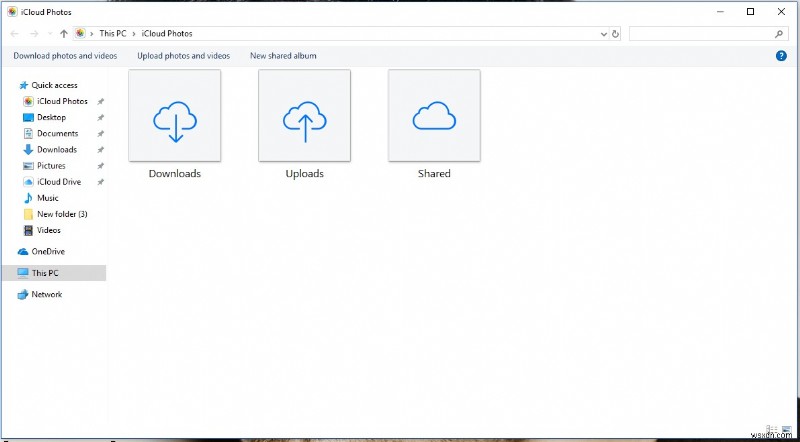Select OneDrive in the navigation pane

click(48, 252)
